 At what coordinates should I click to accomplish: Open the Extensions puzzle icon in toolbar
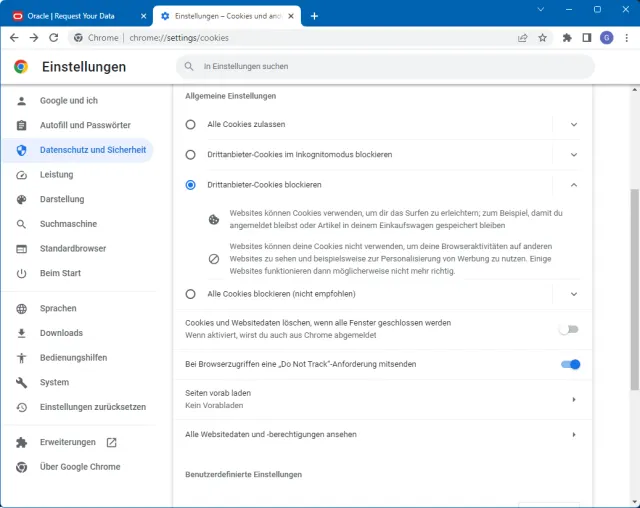coord(567,38)
